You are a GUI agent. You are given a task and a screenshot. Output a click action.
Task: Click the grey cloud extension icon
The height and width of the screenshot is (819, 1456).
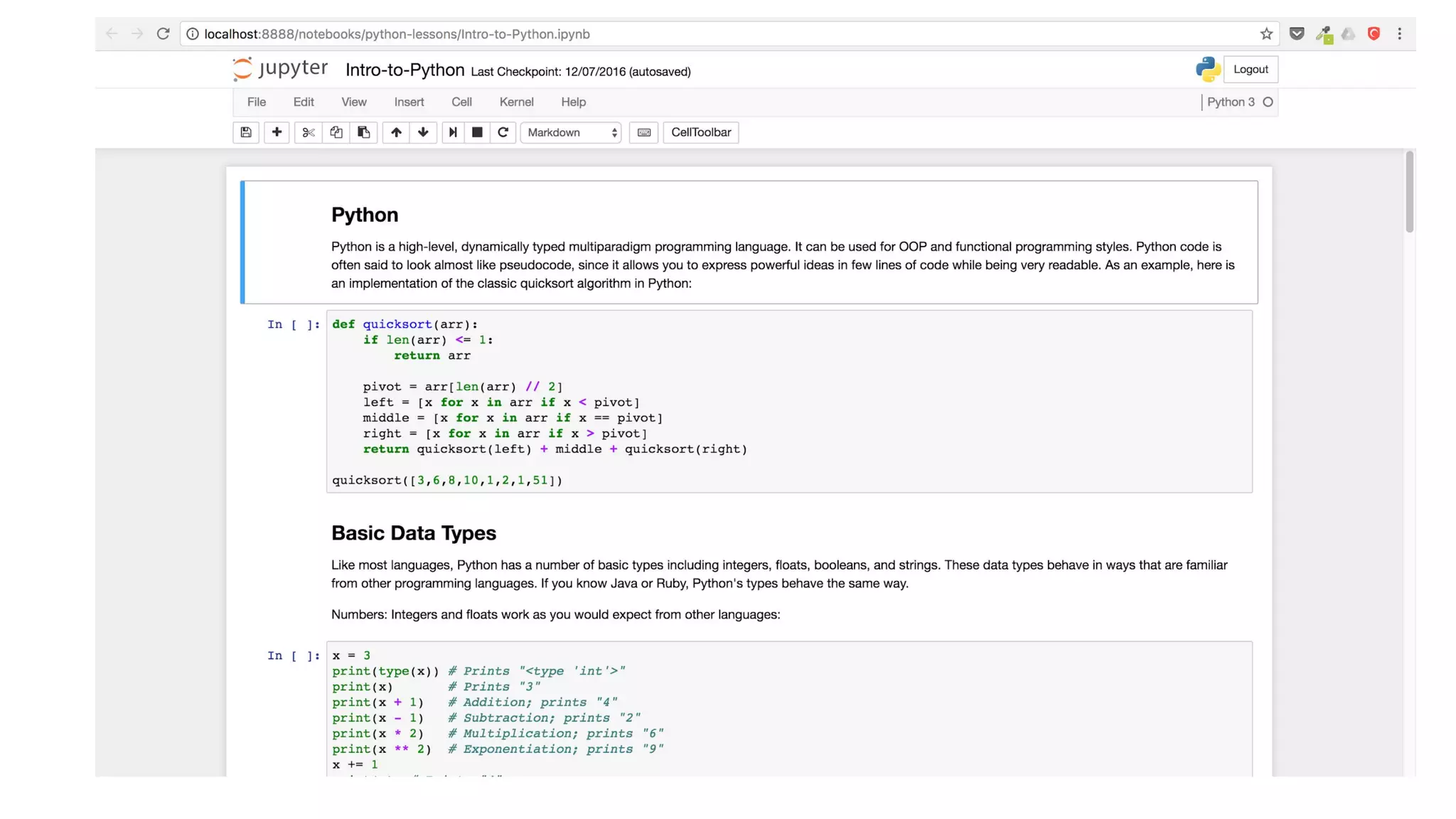click(1348, 33)
